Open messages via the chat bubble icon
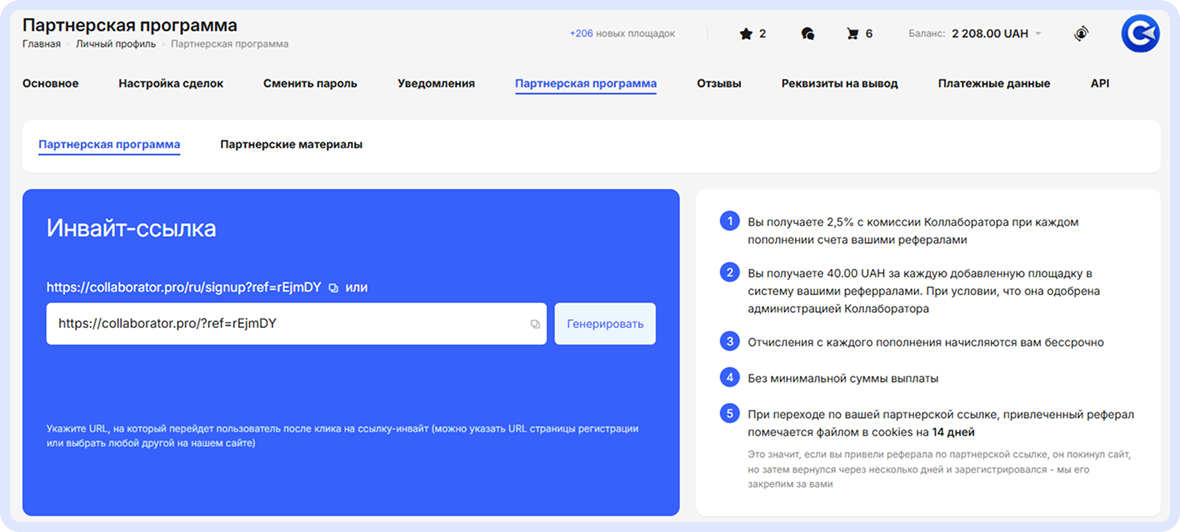1180x532 pixels. click(x=807, y=34)
